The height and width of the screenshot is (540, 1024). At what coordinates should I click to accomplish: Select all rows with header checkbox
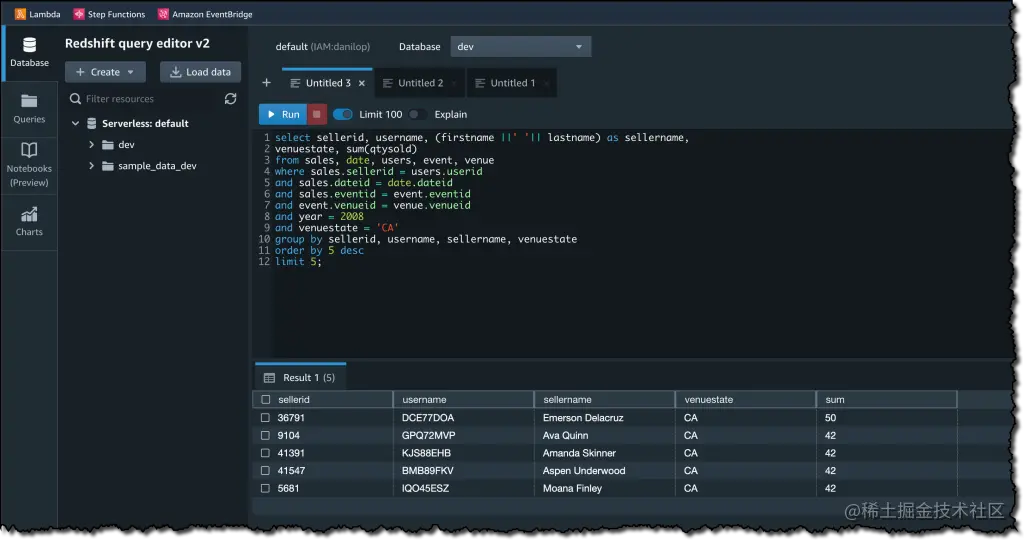tap(265, 400)
